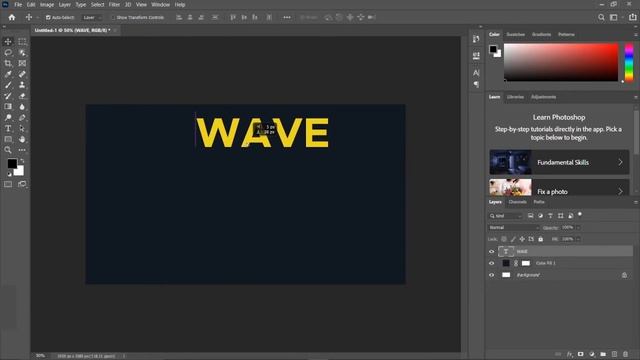The image size is (640, 360).
Task: Select the Eraser tool
Action: pos(22,96)
